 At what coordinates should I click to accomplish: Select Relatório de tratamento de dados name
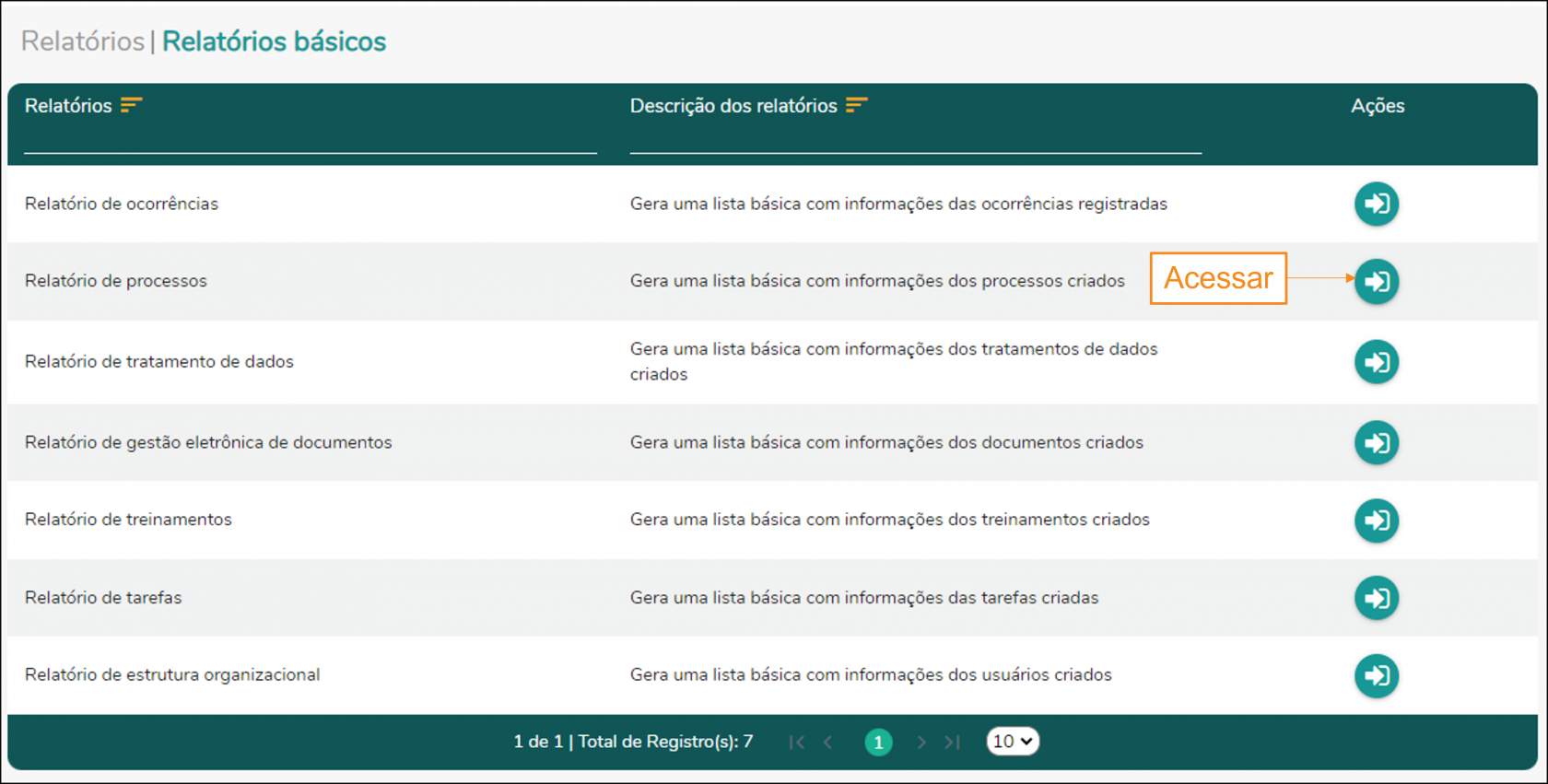pos(159,361)
